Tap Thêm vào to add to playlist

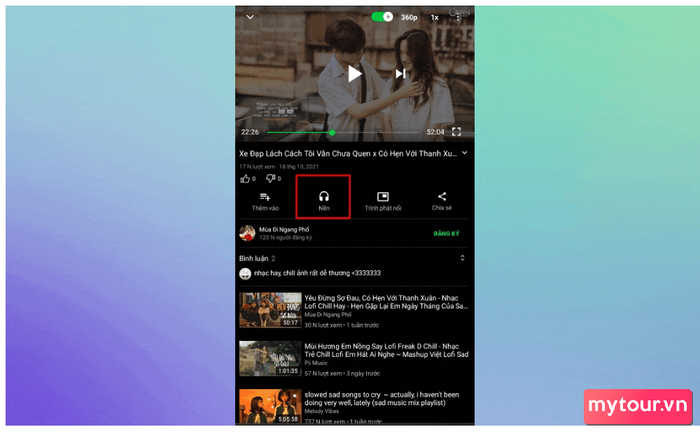(265, 202)
